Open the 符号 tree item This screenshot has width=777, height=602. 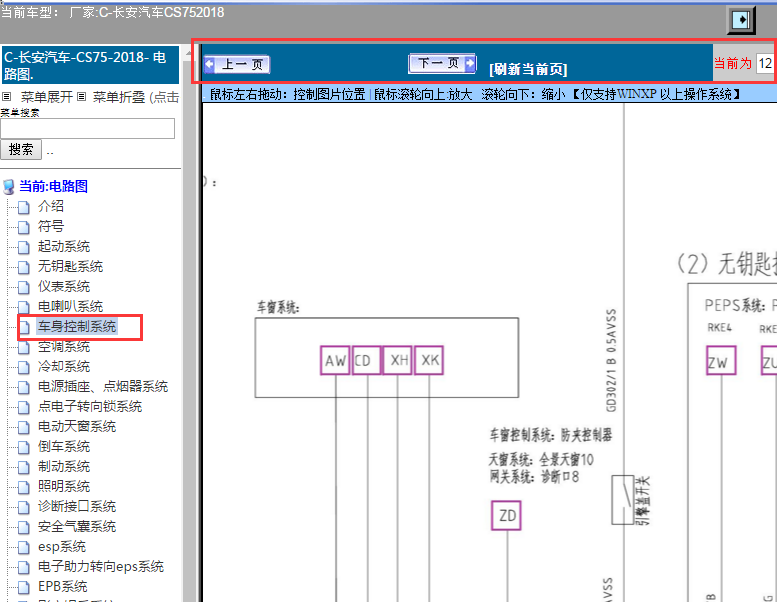[x=51, y=226]
